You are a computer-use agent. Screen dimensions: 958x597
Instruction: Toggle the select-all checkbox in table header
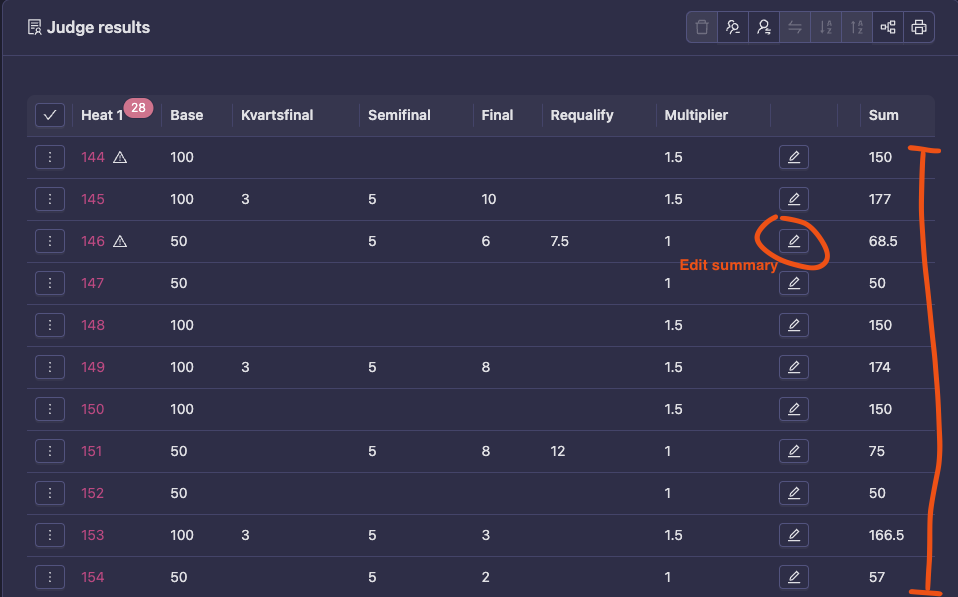coord(50,115)
